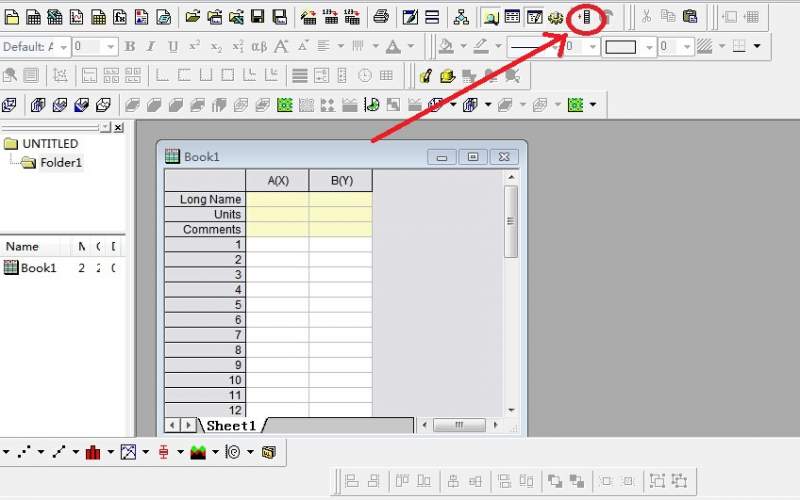Toggle Superscript formatting
Image resolution: width=800 pixels, height=500 pixels.
click(x=194, y=46)
